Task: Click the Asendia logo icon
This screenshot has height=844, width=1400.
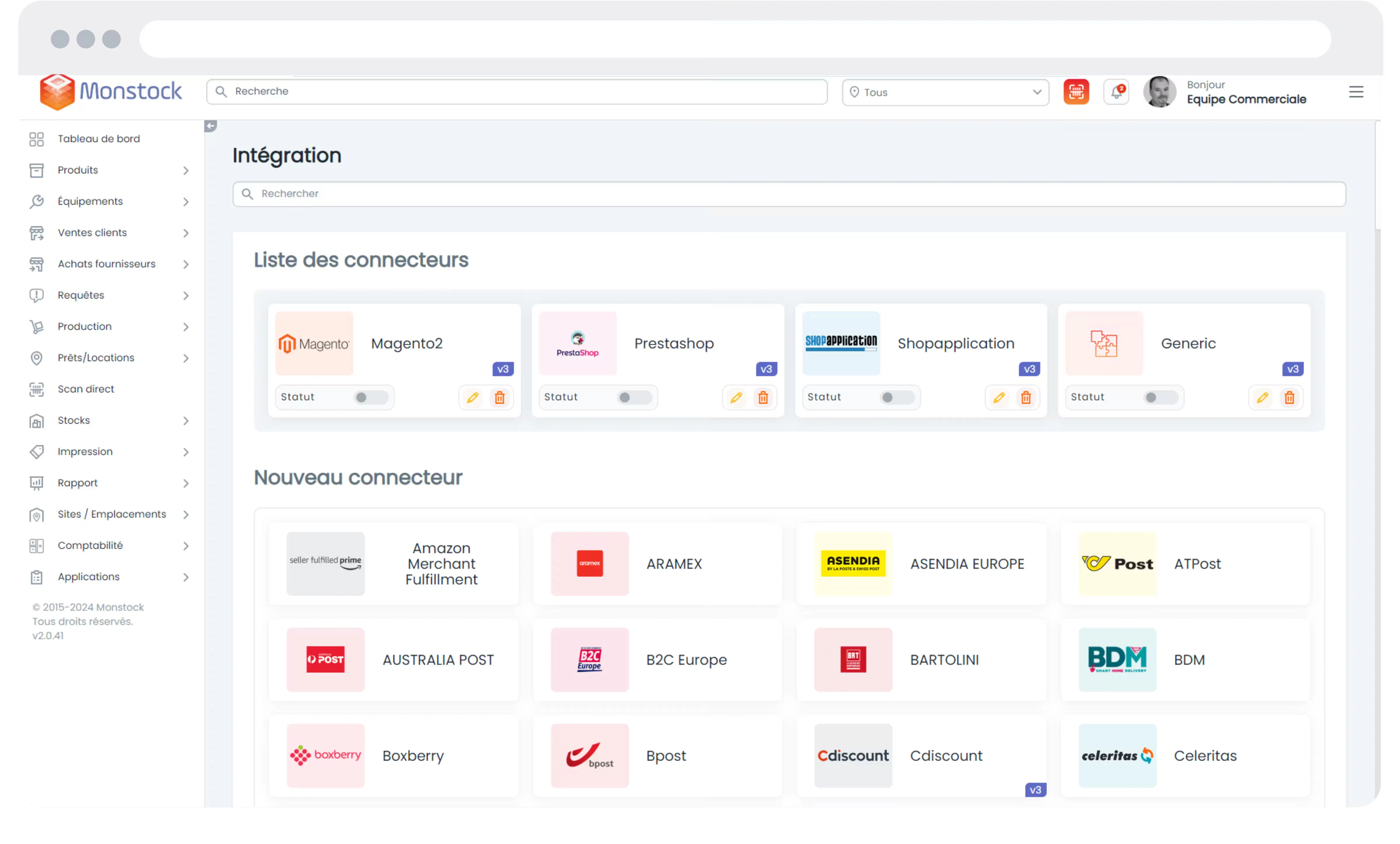Action: point(853,564)
